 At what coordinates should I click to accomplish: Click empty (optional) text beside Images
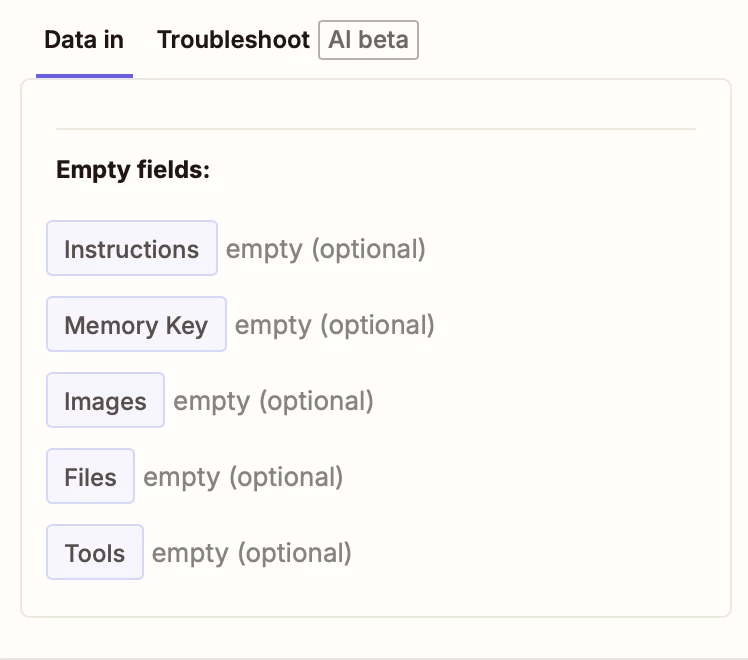tap(273, 402)
